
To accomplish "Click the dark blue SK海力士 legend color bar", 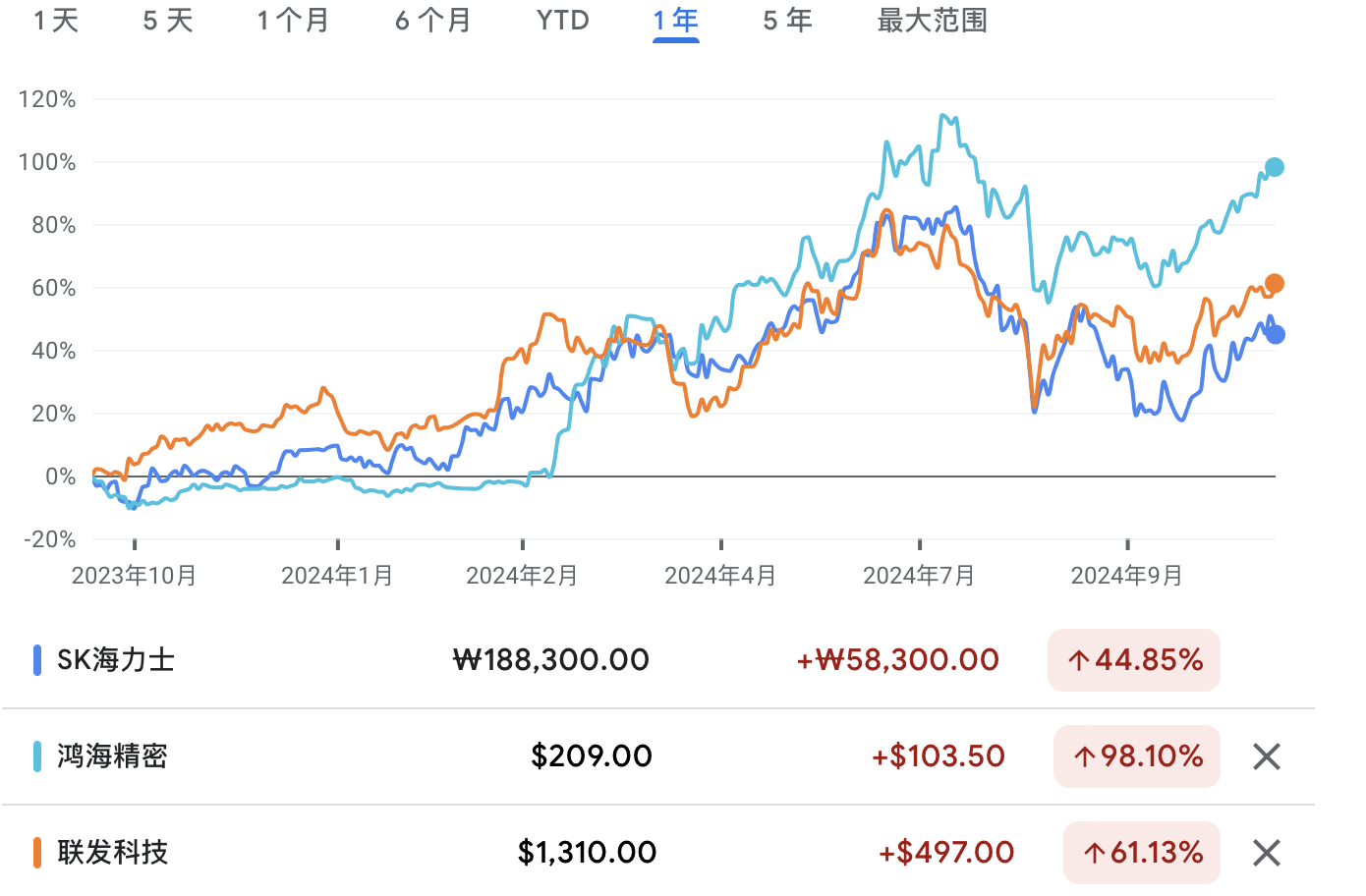I will 37,660.
